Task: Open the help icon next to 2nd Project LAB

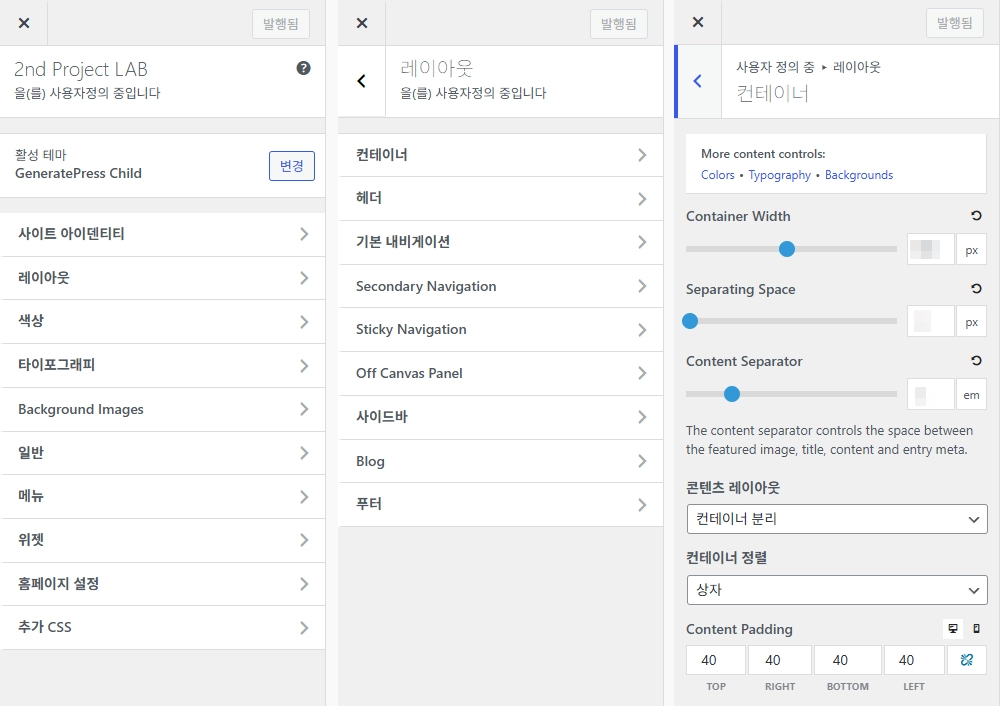Action: pos(303,68)
